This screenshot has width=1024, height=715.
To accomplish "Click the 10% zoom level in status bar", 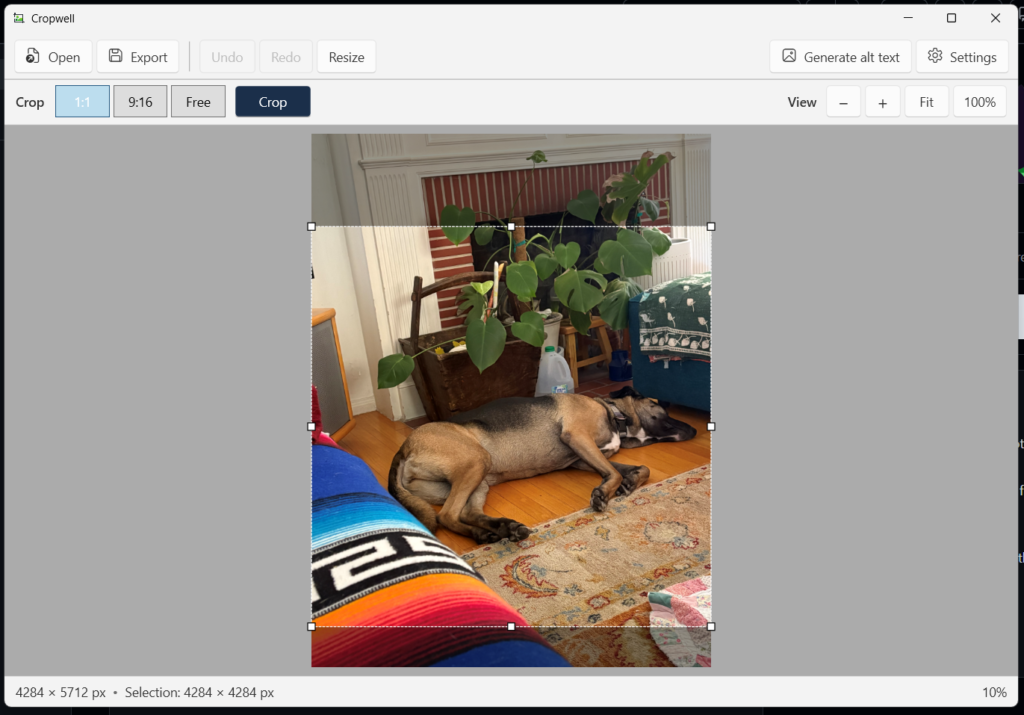I will coord(994,692).
